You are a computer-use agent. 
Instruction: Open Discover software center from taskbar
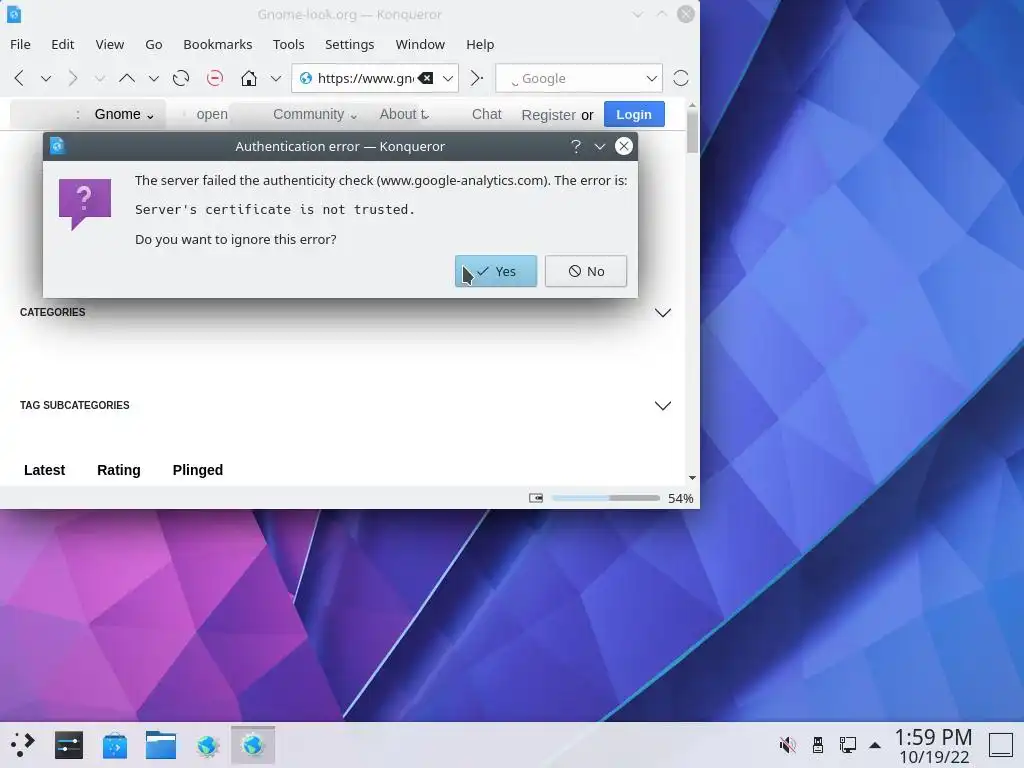(x=115, y=744)
